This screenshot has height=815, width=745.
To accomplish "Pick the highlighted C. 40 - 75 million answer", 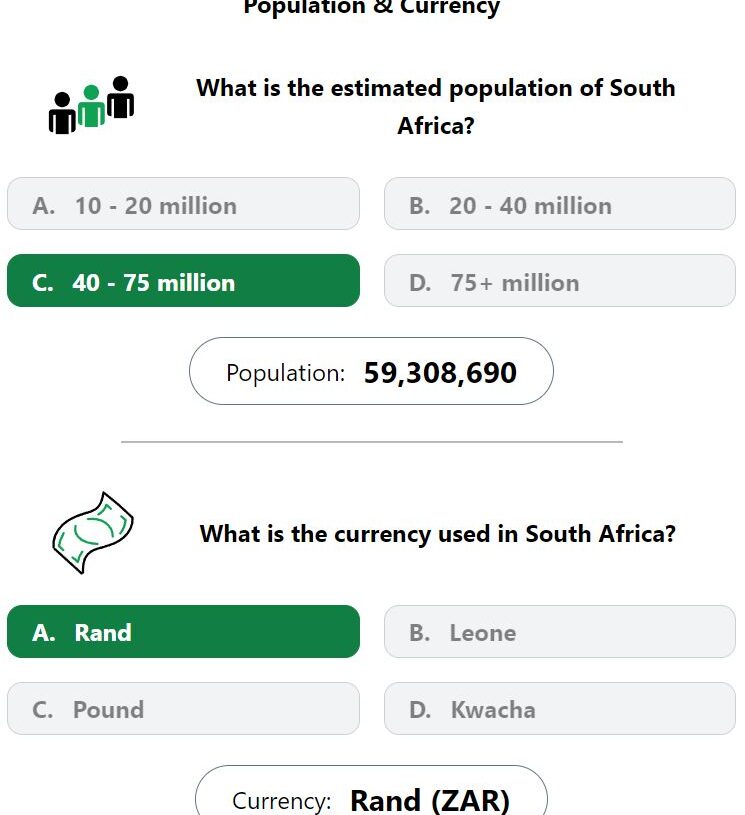I will tap(183, 281).
